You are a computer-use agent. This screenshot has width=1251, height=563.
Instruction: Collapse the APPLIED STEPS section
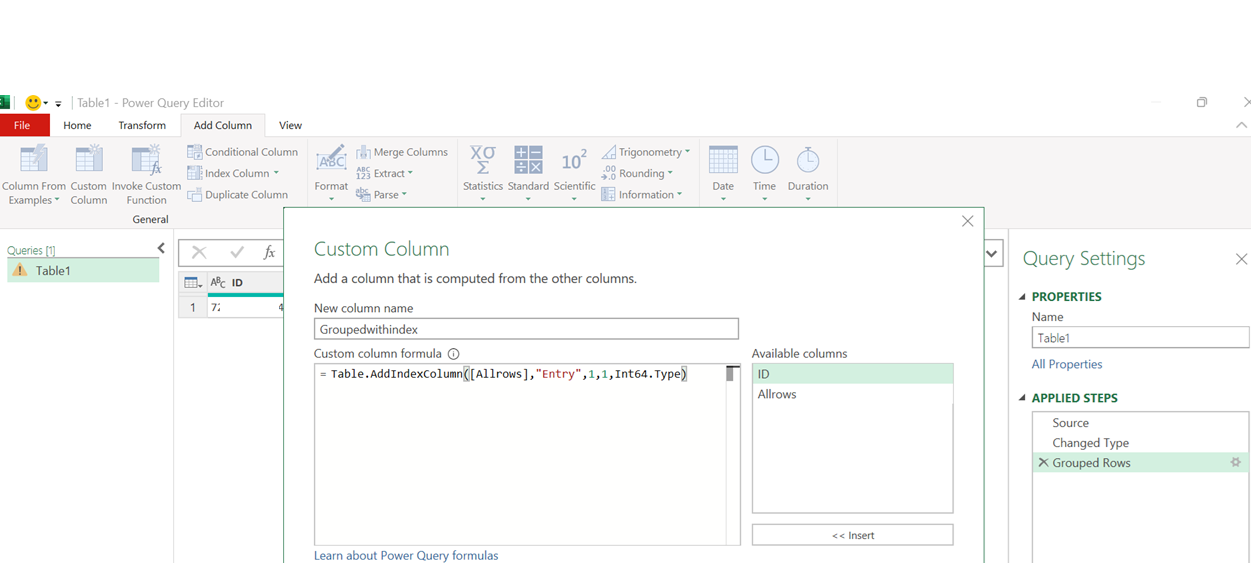coord(1022,398)
